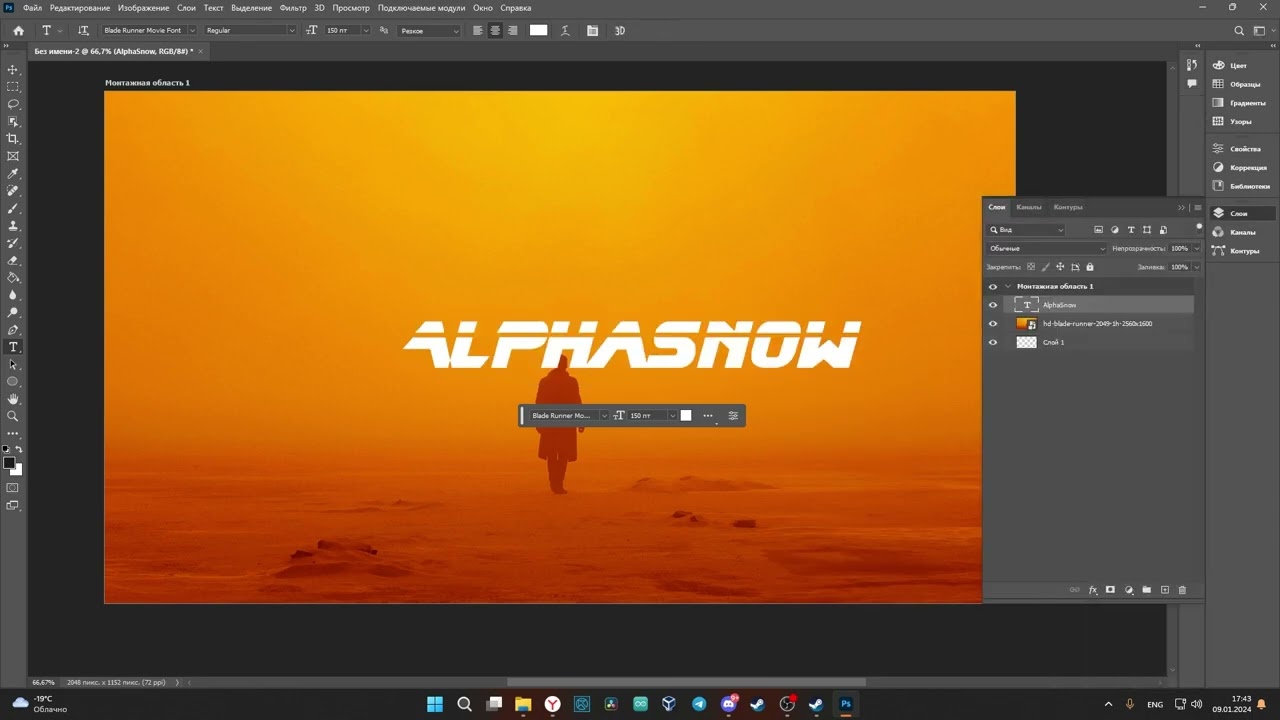Open layer filter type Вид dropdown

(x=1027, y=230)
